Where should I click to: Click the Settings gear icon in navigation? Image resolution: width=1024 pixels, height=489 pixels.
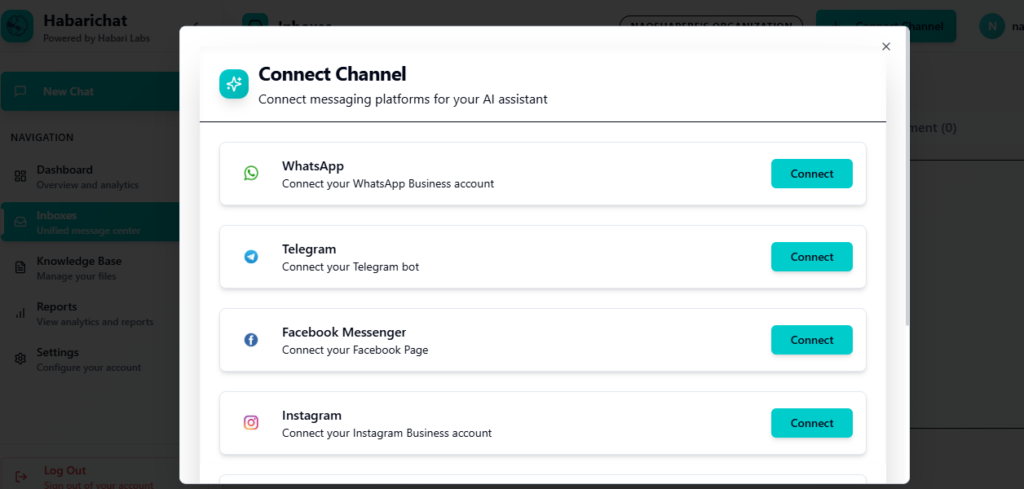(20, 359)
